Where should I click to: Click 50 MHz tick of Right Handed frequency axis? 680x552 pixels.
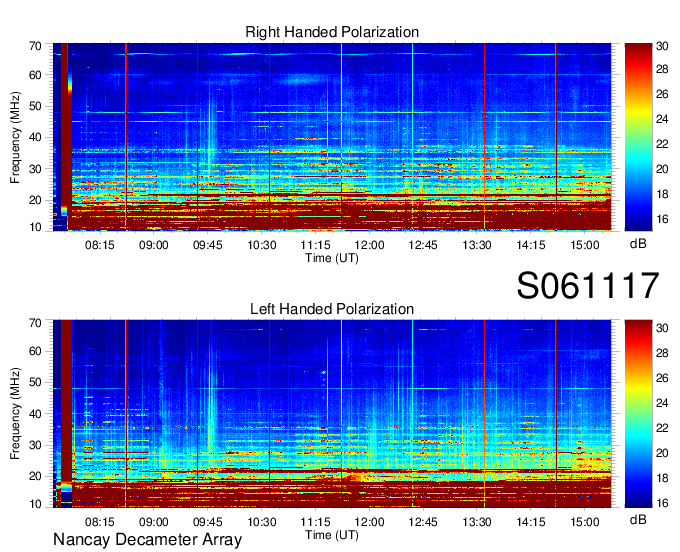coord(35,107)
